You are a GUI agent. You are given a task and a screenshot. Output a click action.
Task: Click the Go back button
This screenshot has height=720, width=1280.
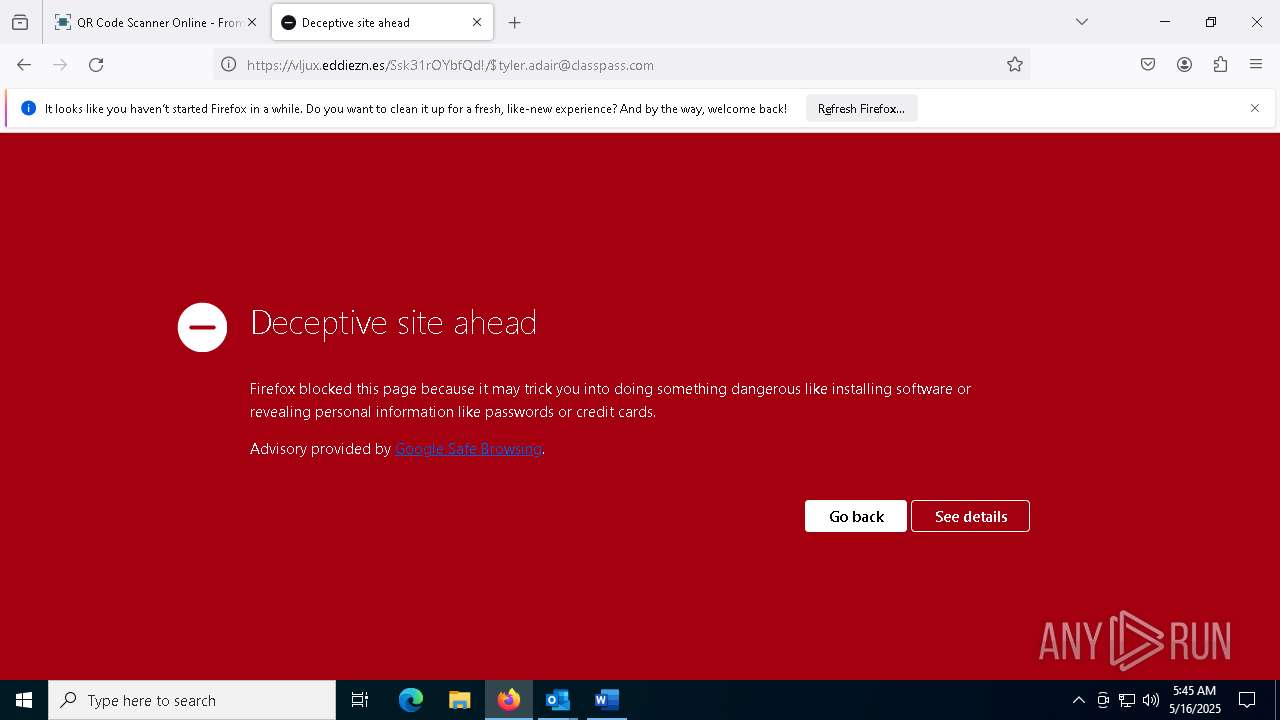pyautogui.click(x=856, y=516)
